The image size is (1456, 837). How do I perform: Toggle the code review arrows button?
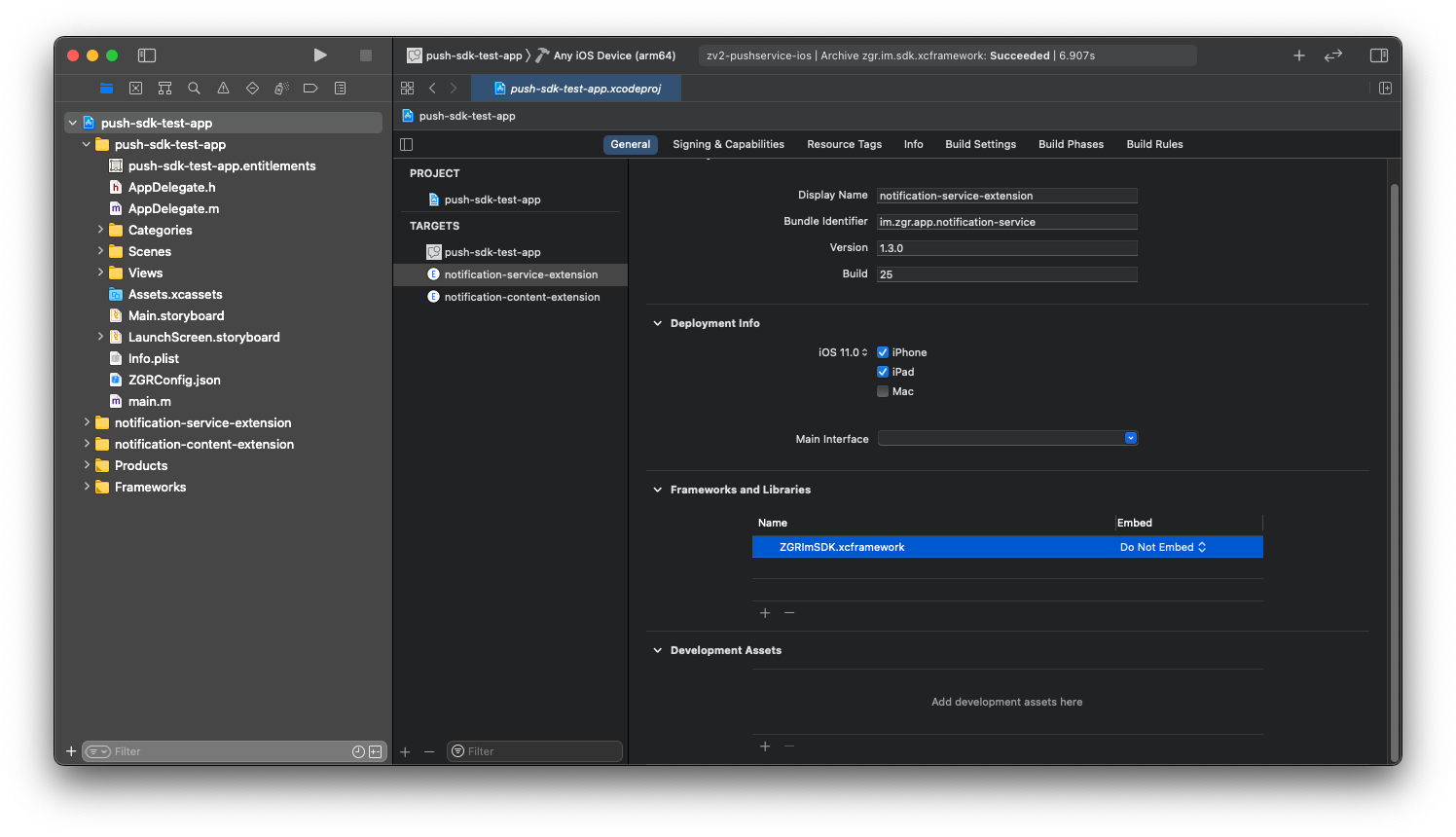point(1333,55)
